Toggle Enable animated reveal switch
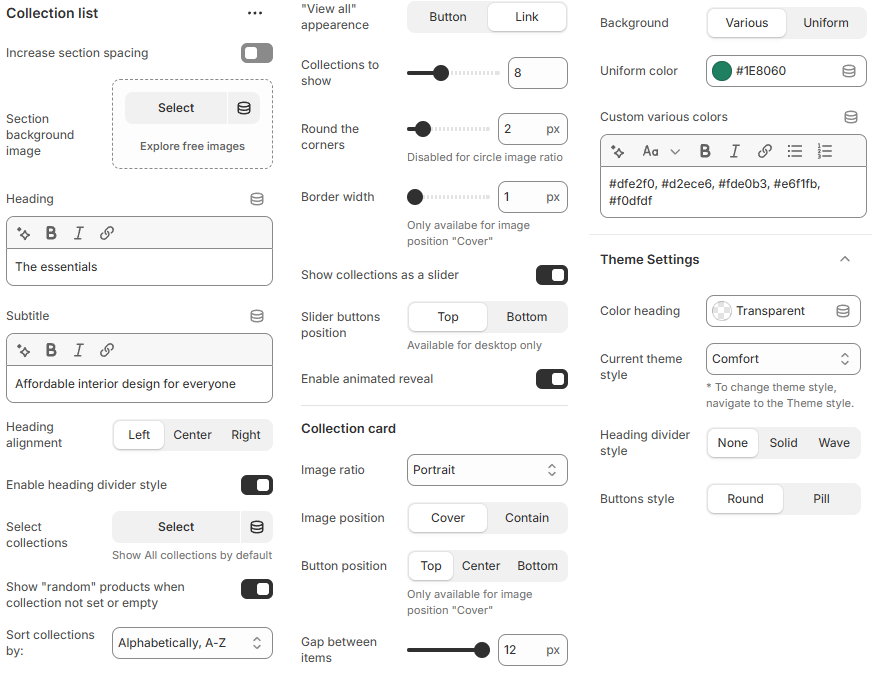Image resolution: width=872 pixels, height=686 pixels. 552,379
